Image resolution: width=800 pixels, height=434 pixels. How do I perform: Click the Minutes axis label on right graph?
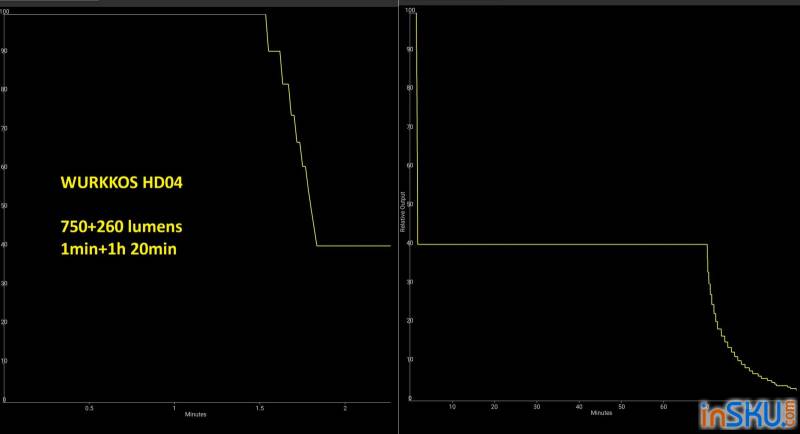click(x=601, y=413)
